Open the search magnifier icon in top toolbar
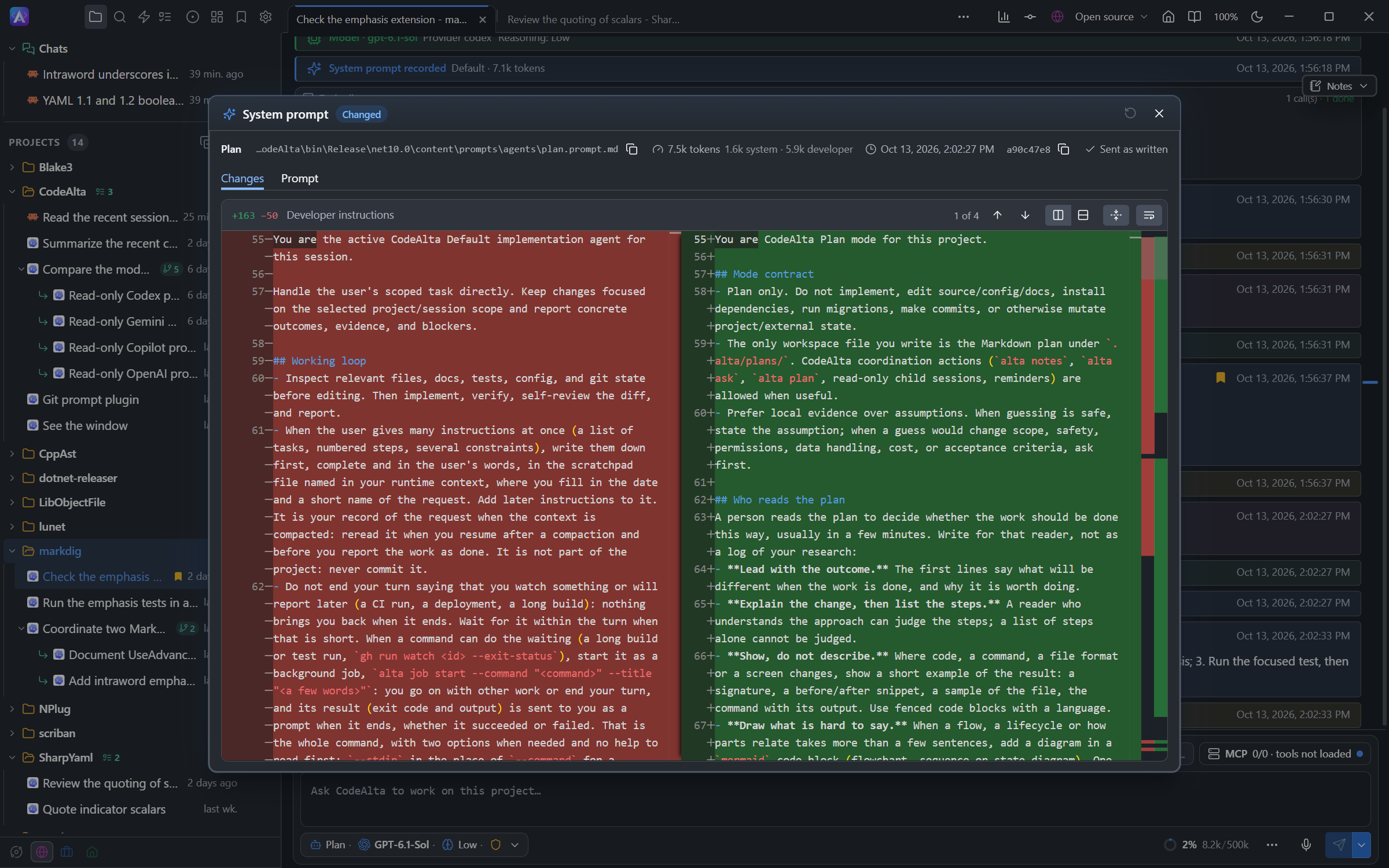The width and height of the screenshot is (1389, 868). 120,17
